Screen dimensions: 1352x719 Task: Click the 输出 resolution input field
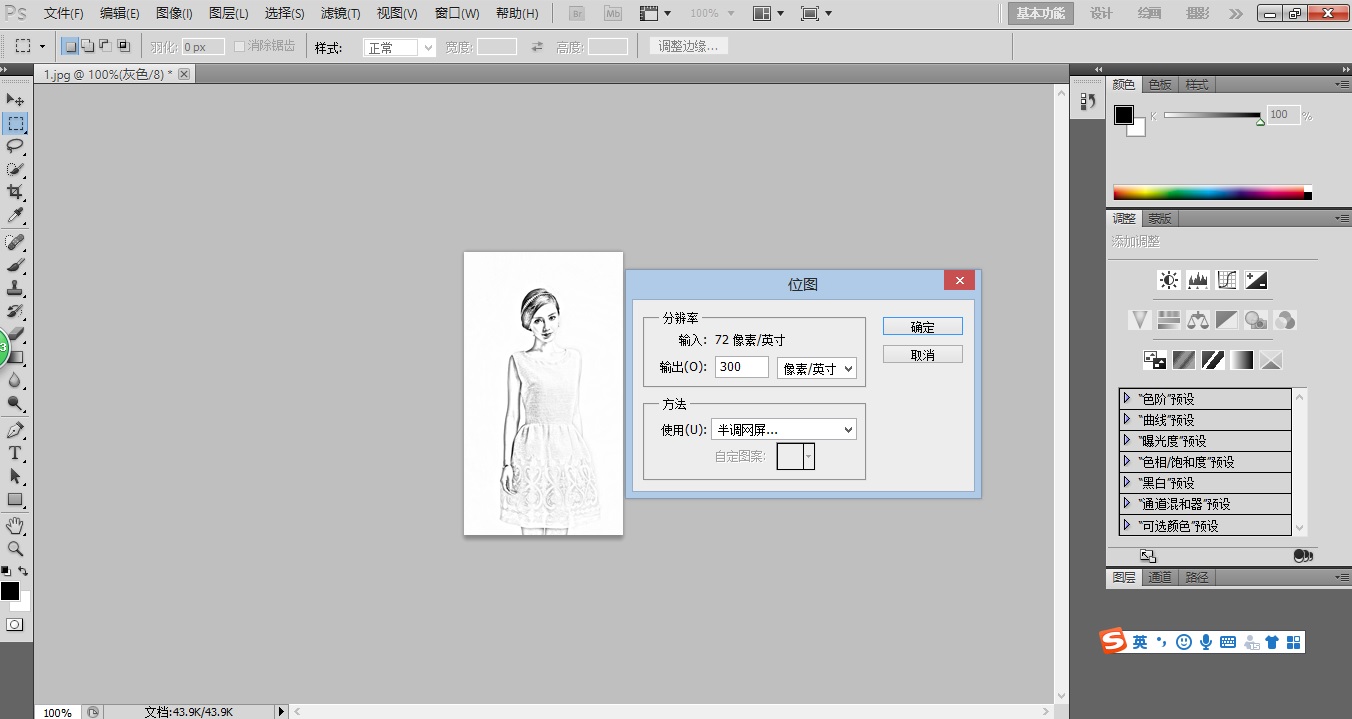coord(740,367)
